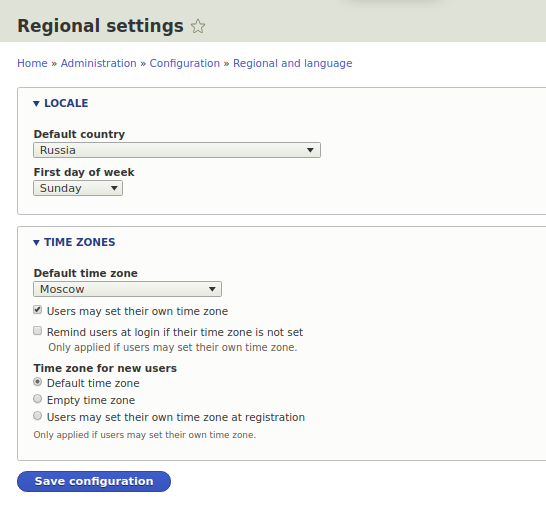Click the Save configuration button

[94, 481]
